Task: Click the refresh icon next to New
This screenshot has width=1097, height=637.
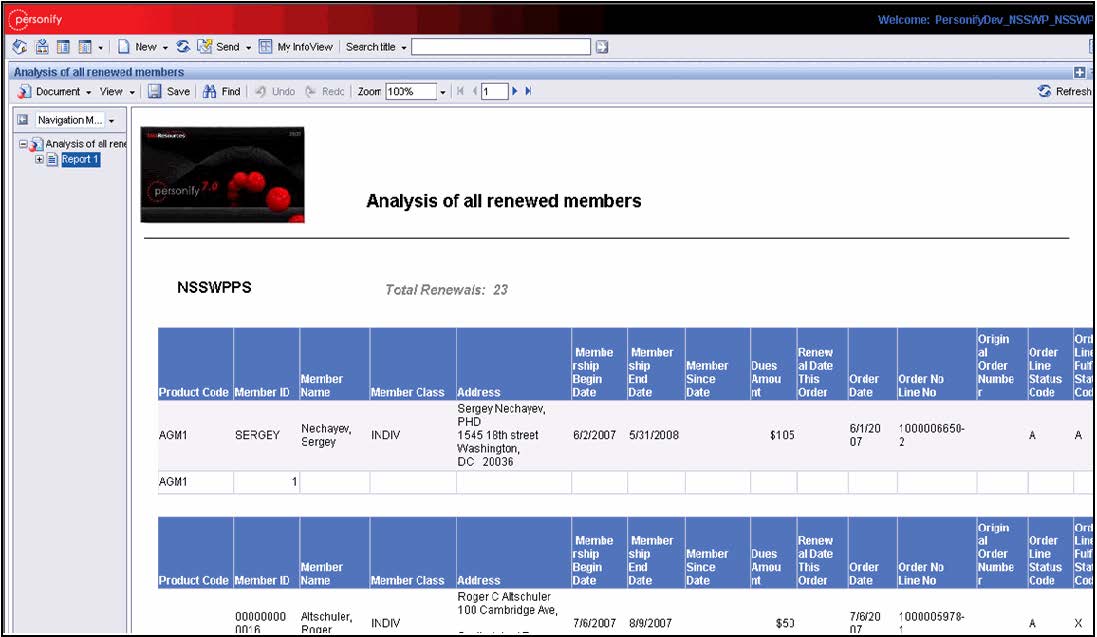Action: (183, 47)
